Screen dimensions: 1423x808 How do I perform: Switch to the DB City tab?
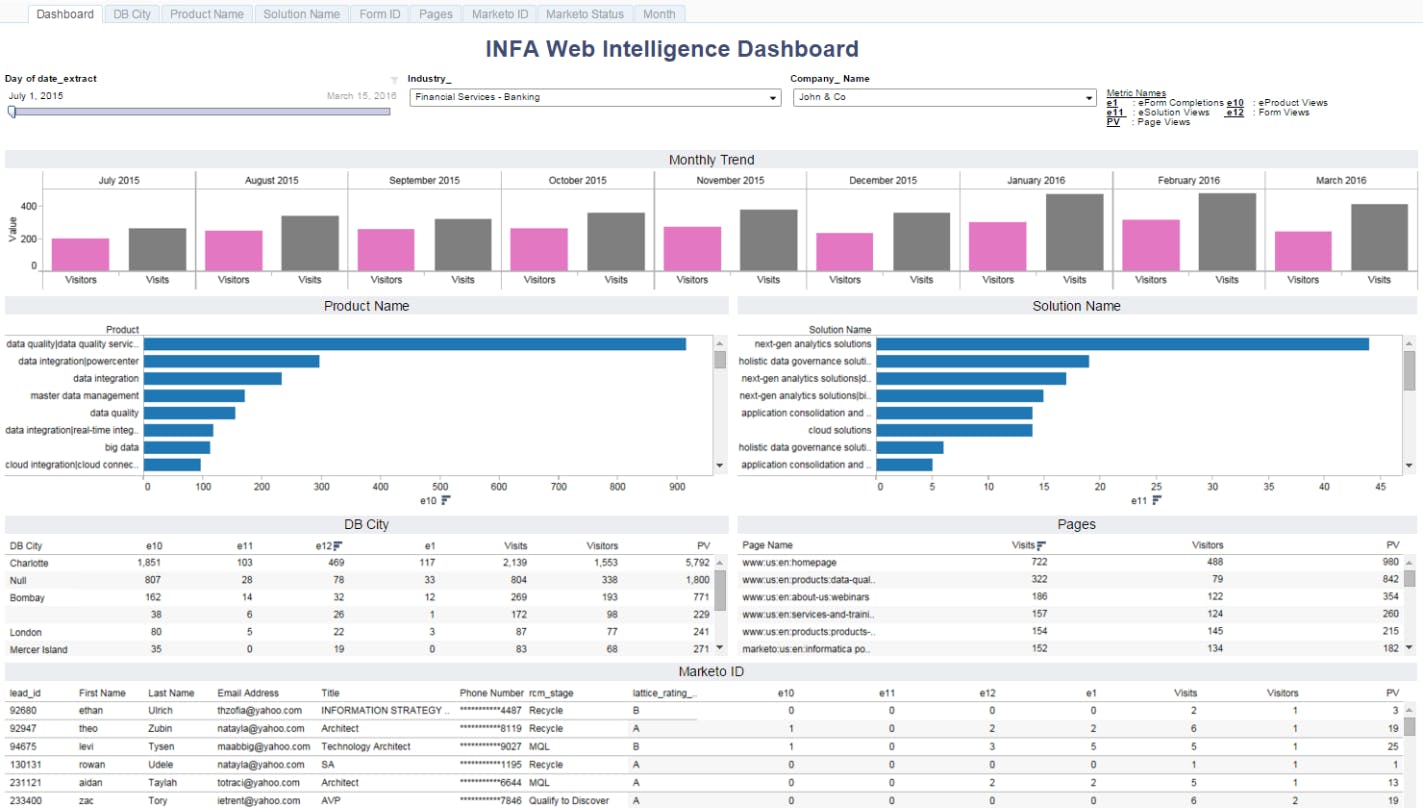tap(132, 14)
